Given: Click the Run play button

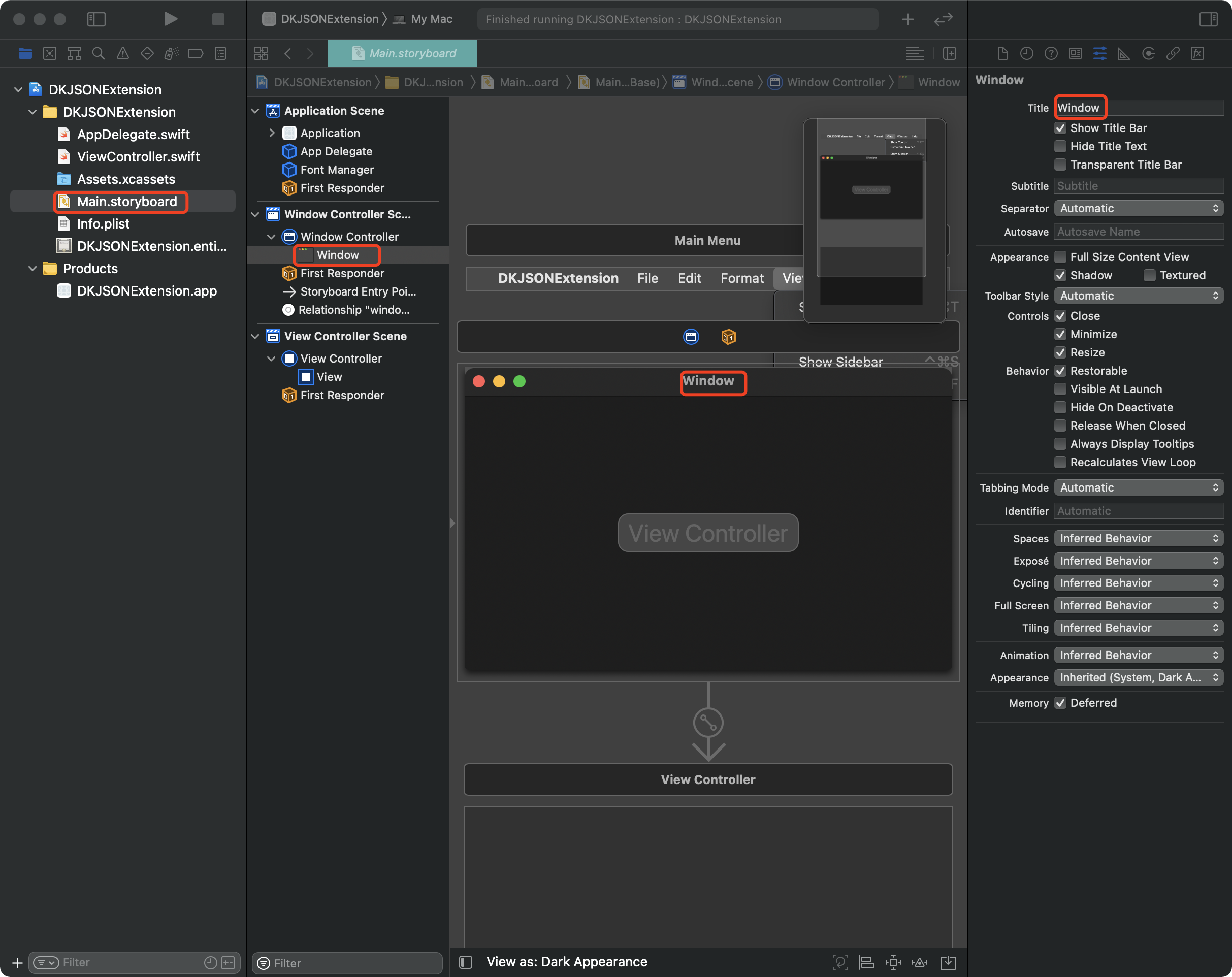Looking at the screenshot, I should tap(170, 19).
